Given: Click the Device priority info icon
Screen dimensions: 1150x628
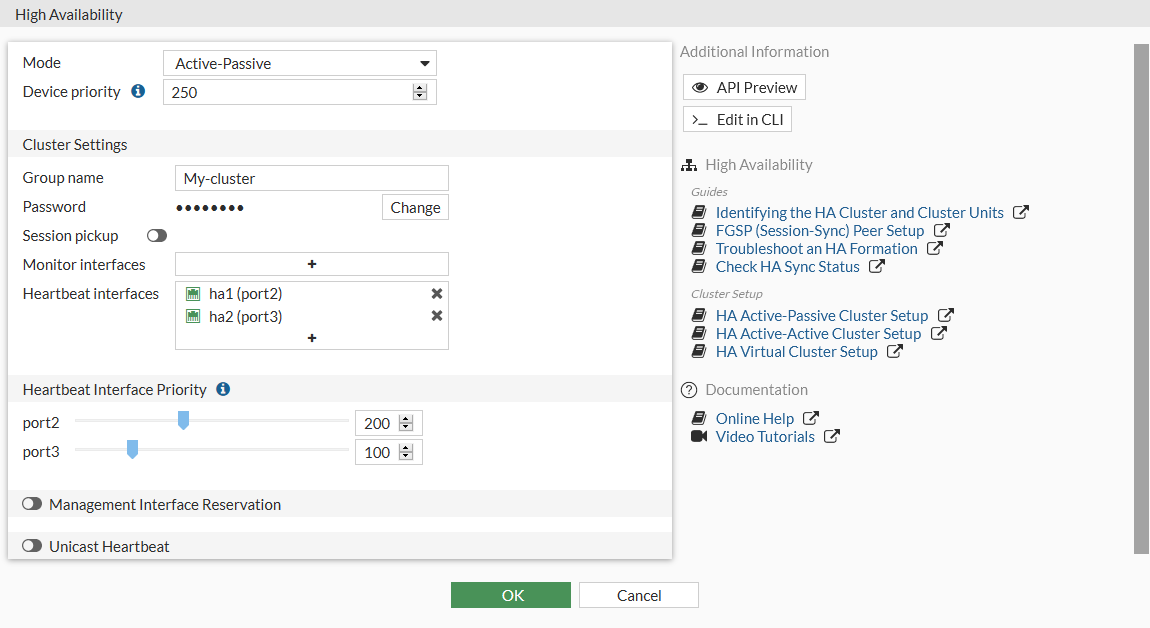Looking at the screenshot, I should [138, 91].
